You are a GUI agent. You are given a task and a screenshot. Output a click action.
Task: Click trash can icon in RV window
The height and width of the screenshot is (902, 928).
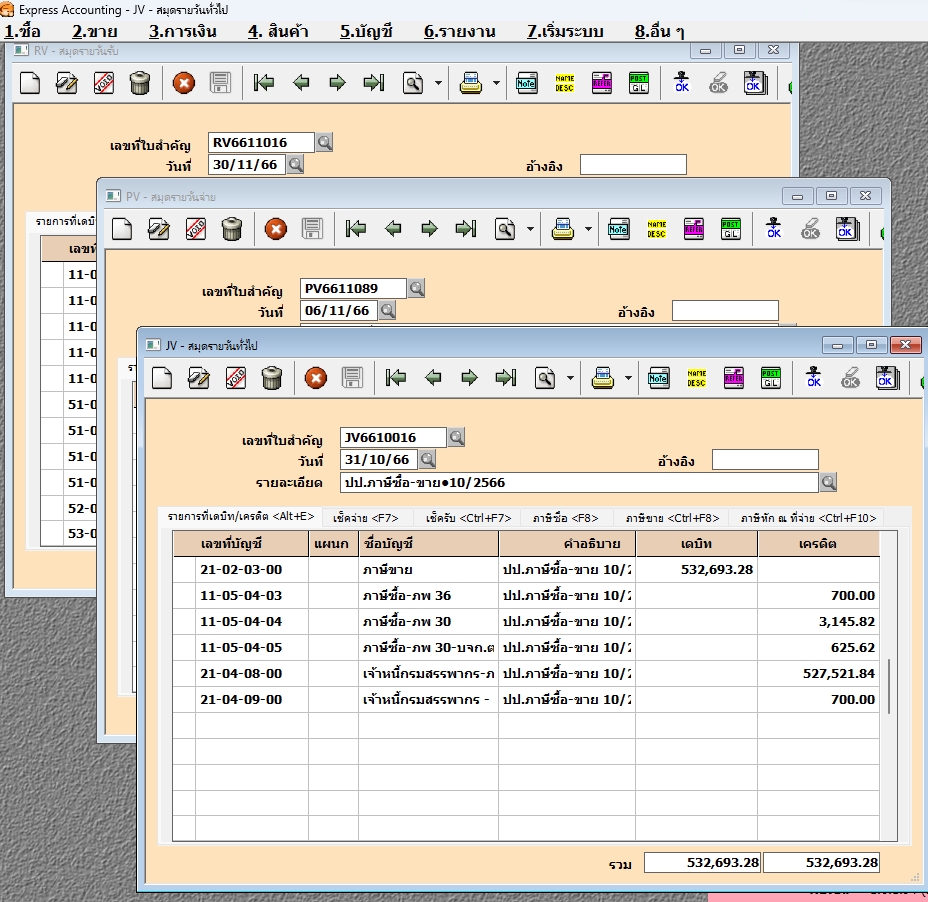(140, 82)
